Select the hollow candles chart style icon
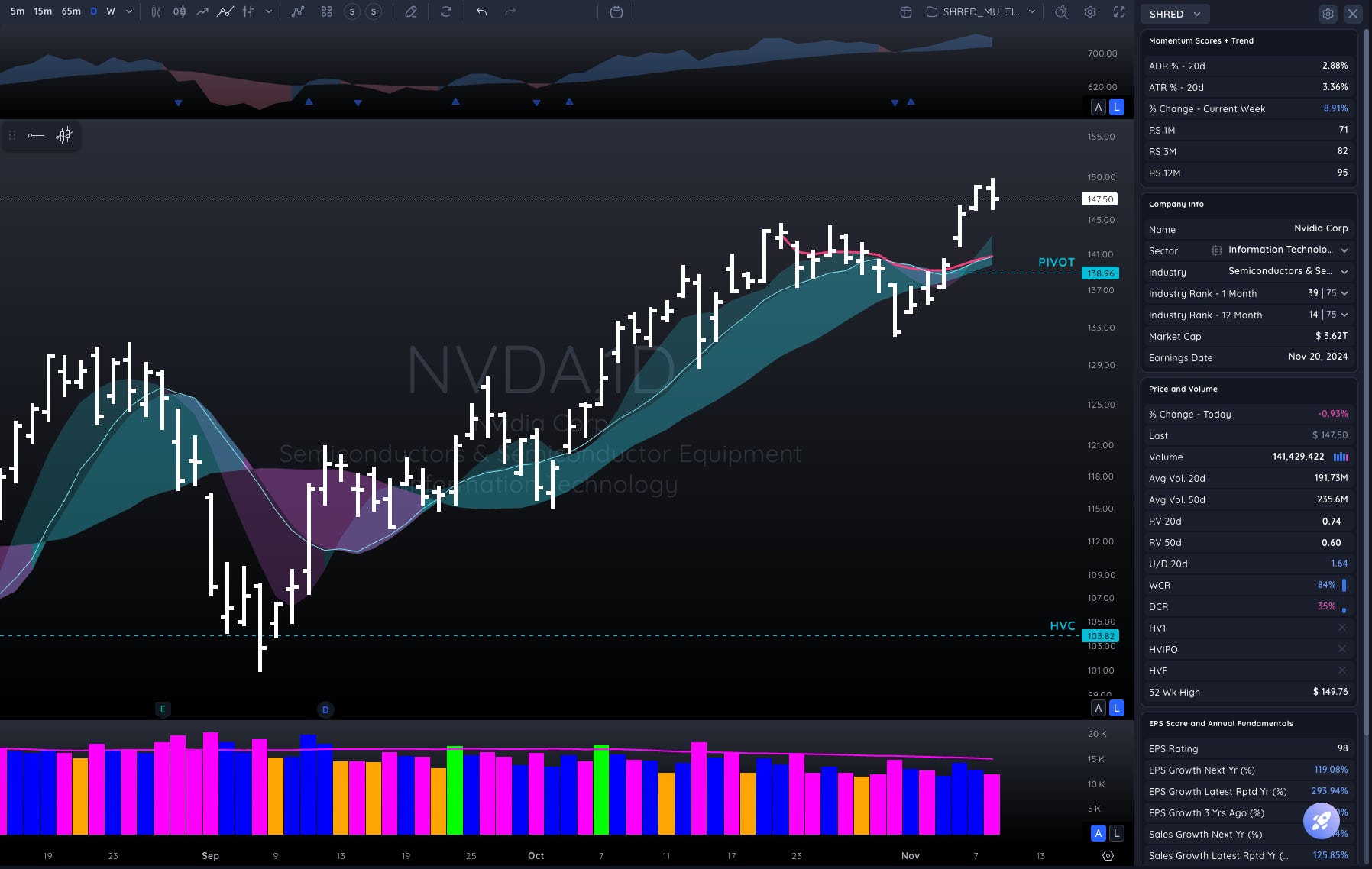1372x869 pixels. click(x=156, y=11)
